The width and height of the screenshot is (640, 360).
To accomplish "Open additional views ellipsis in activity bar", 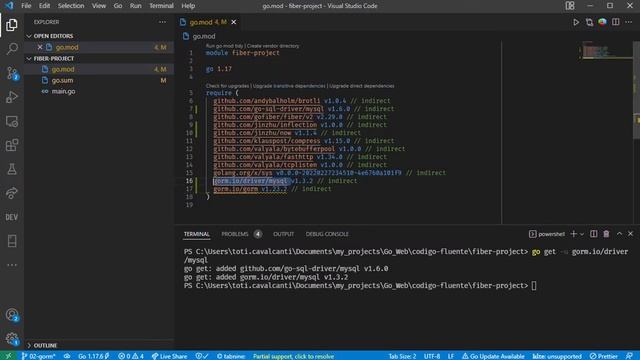I will tap(12, 265).
